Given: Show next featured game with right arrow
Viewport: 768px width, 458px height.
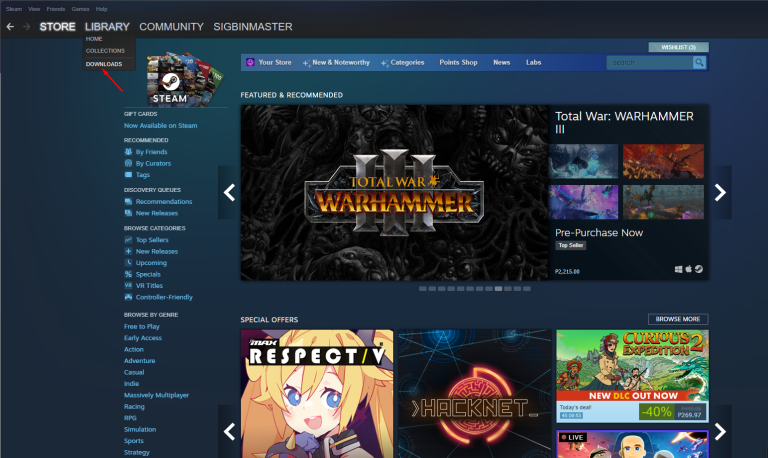Looking at the screenshot, I should pos(720,193).
